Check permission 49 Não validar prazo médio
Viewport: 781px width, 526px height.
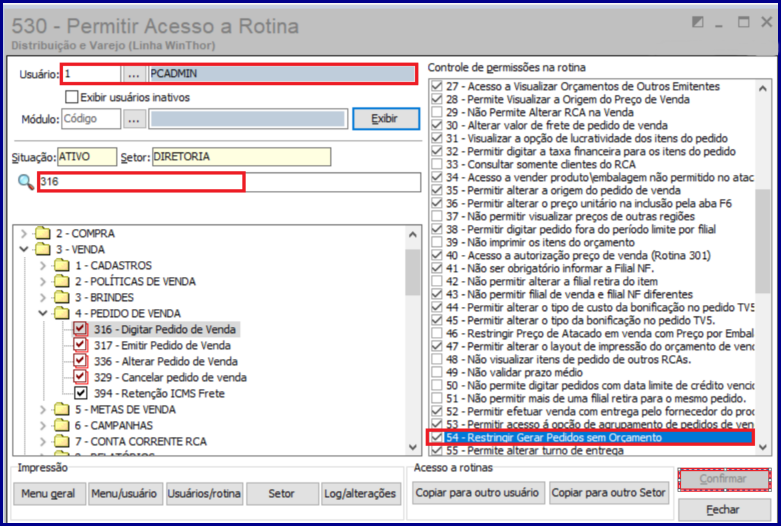pos(437,372)
